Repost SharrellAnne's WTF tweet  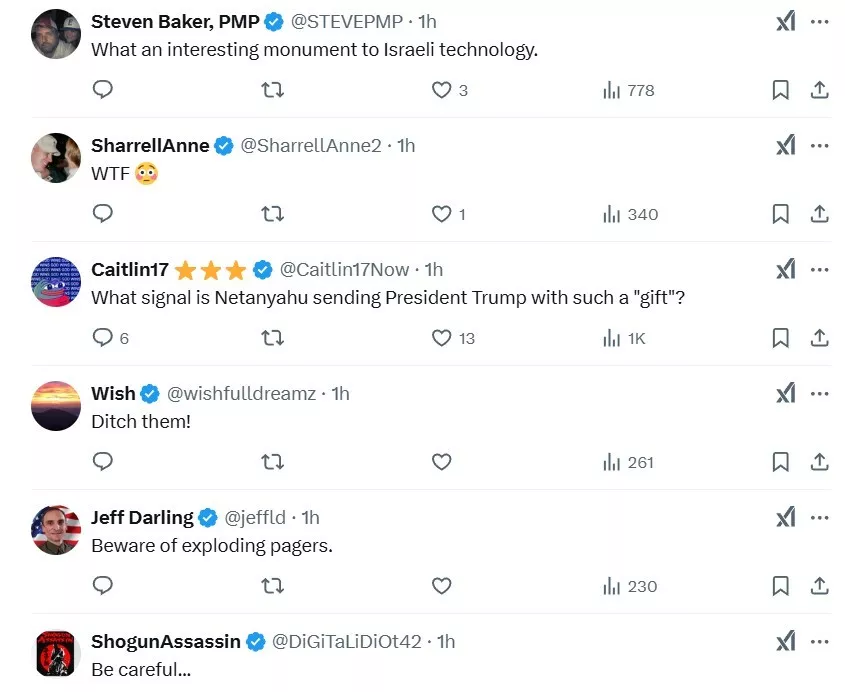pos(272,214)
